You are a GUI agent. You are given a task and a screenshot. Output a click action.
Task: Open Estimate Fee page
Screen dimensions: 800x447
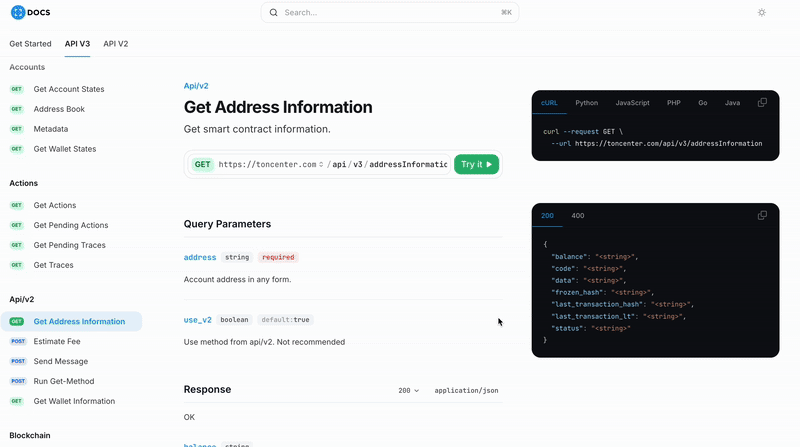57,341
